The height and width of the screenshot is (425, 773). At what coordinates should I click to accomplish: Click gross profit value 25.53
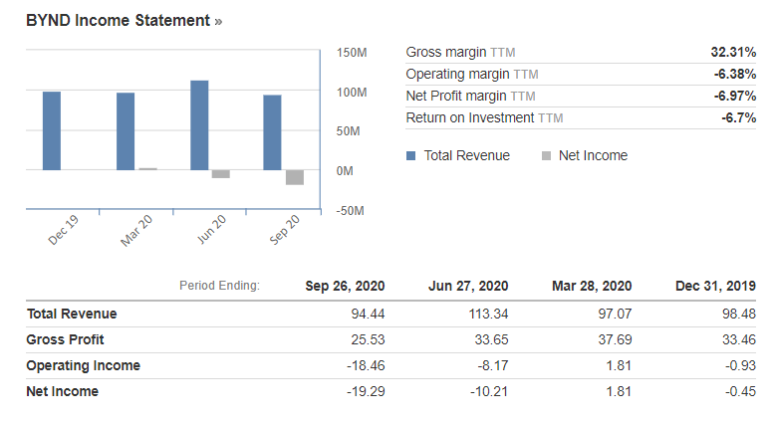tap(368, 340)
